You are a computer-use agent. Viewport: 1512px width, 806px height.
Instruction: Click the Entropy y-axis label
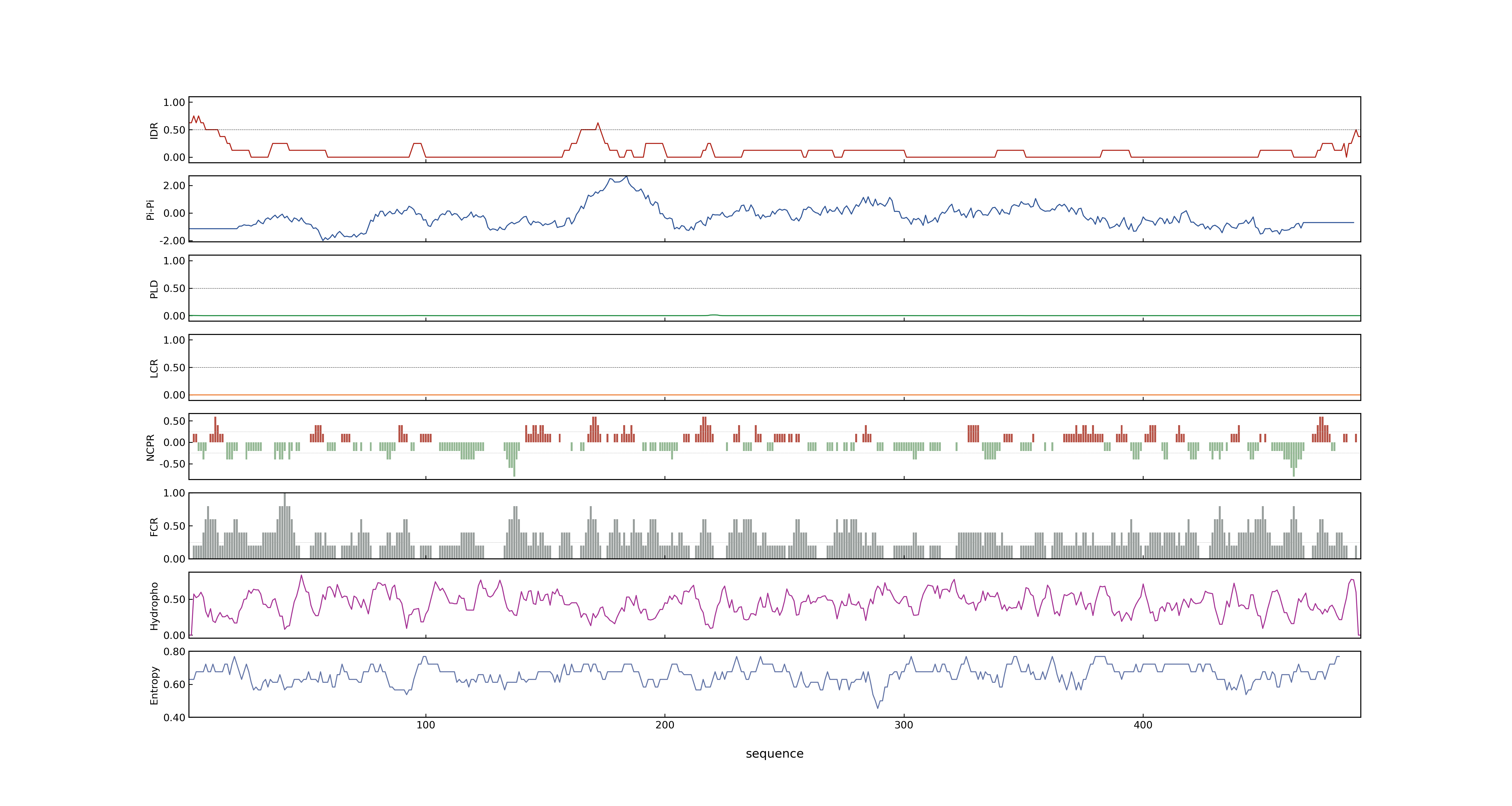(154, 685)
